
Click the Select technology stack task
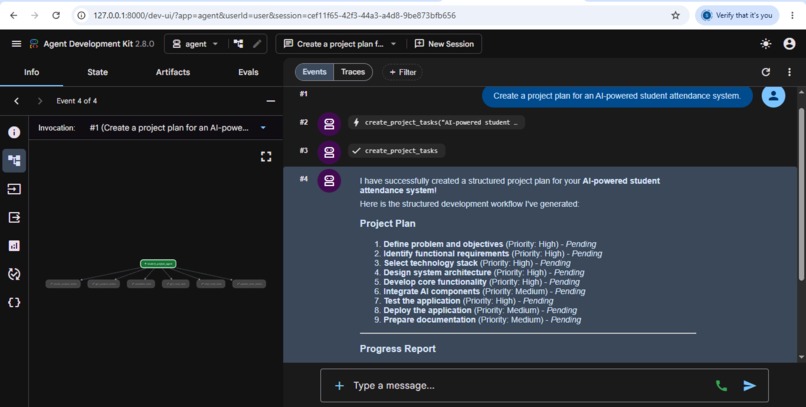coord(430,263)
